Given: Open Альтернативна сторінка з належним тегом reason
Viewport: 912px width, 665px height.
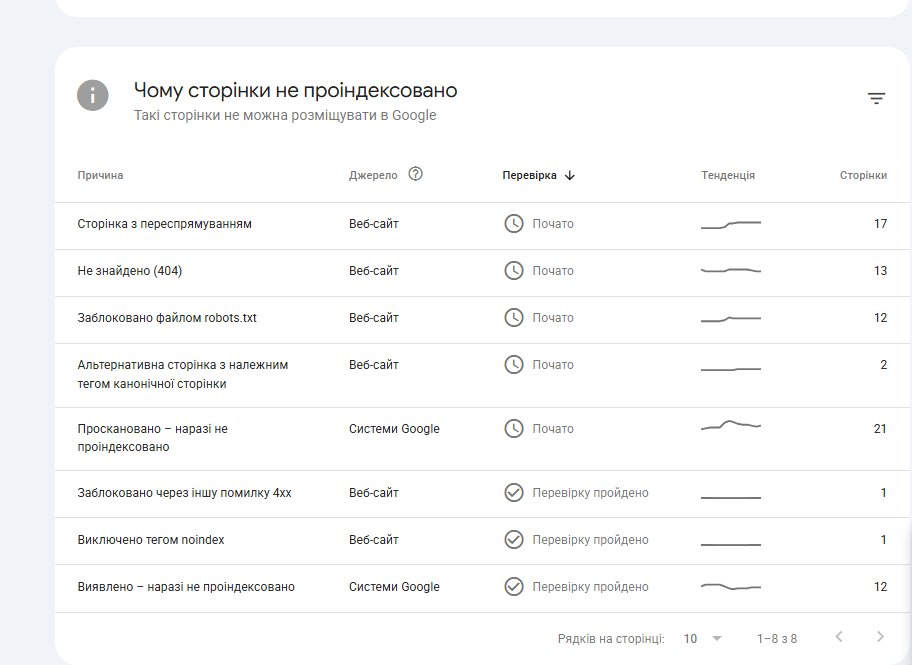Looking at the screenshot, I should (183, 374).
